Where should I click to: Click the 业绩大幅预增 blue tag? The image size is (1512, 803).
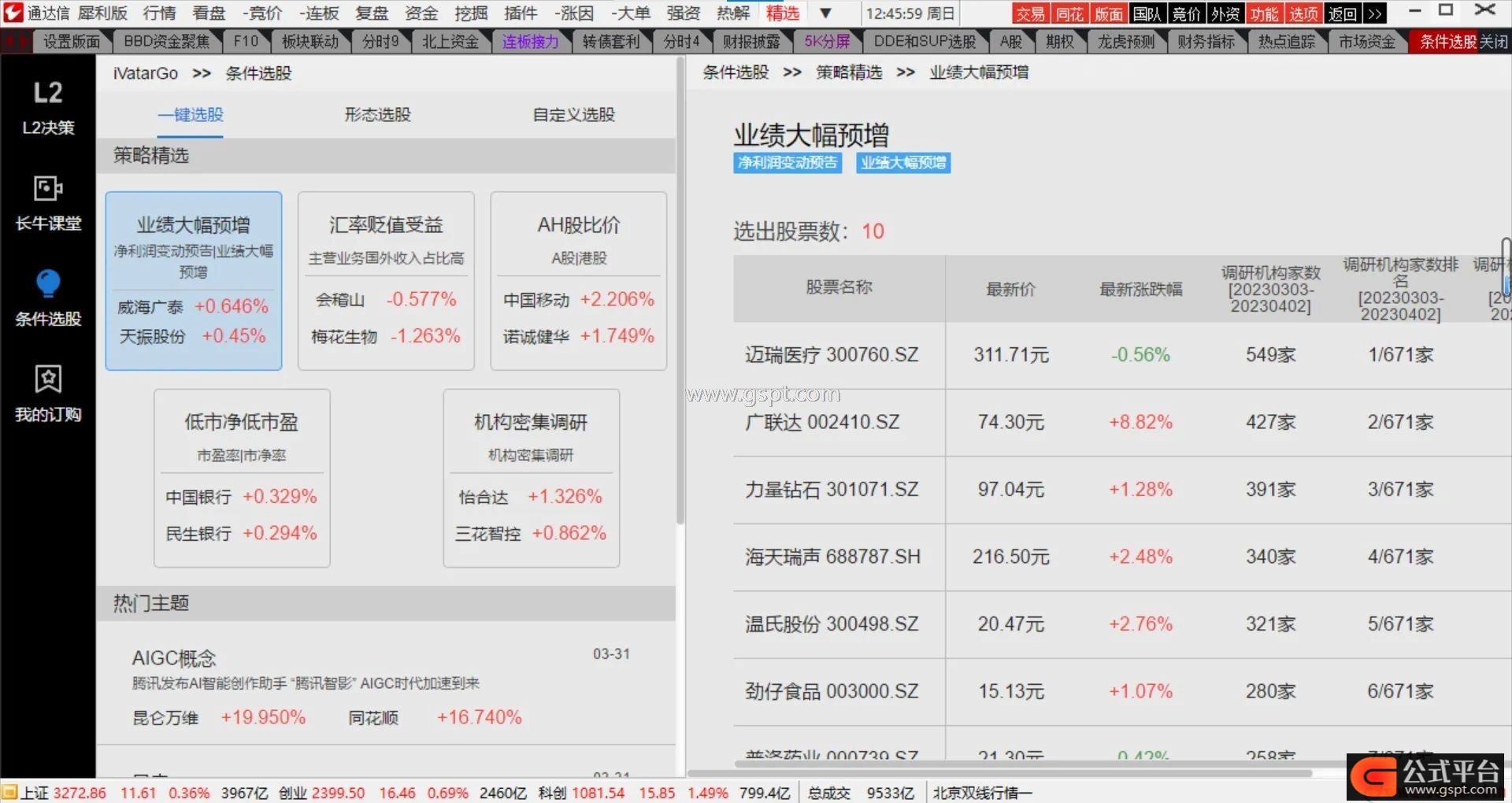[903, 163]
